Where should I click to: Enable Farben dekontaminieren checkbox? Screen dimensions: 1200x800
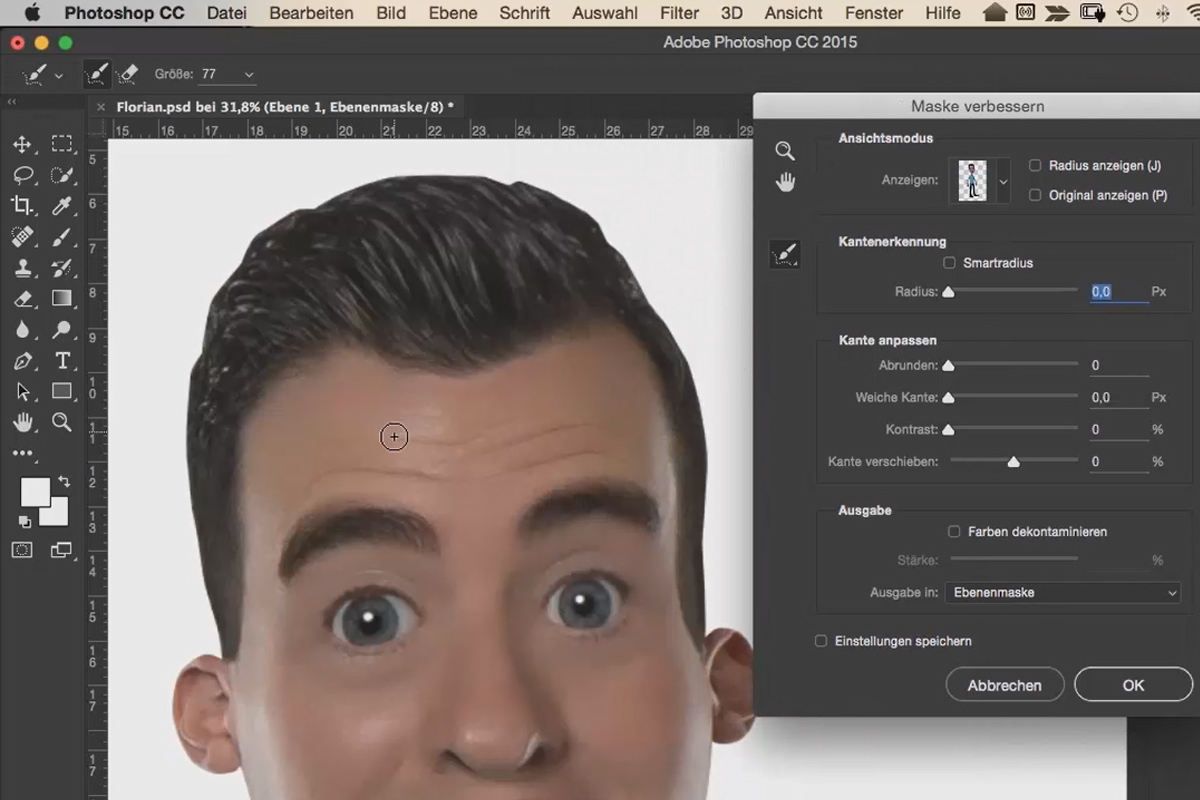pyautogui.click(x=954, y=532)
